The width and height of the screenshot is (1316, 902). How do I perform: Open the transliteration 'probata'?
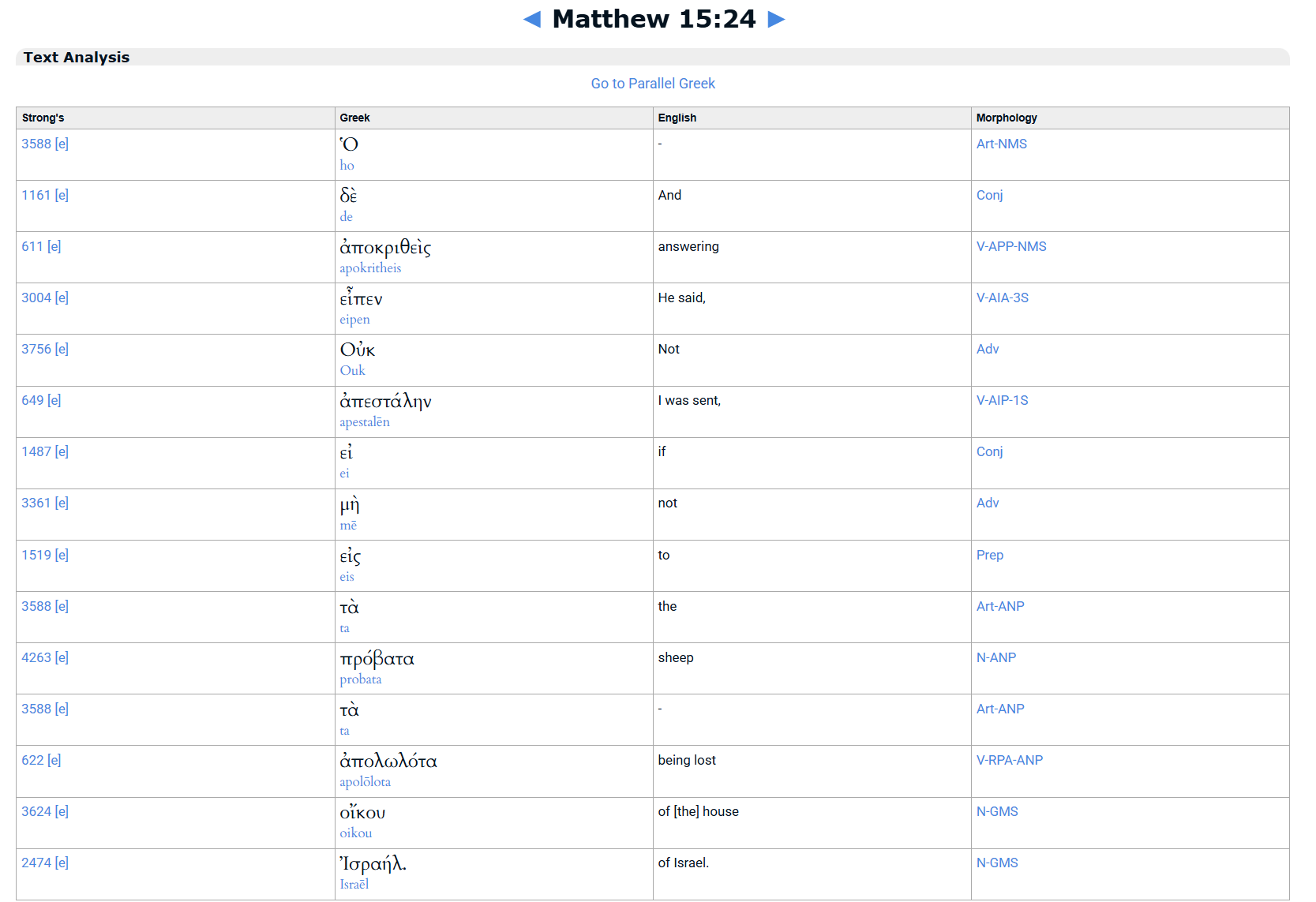pos(361,679)
